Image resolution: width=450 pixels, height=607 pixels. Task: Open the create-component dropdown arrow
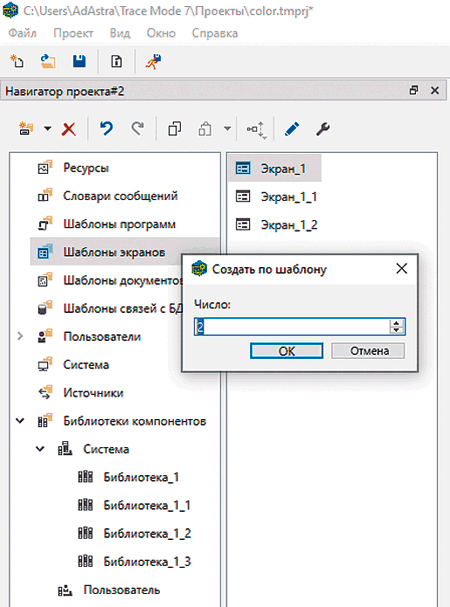pos(47,129)
